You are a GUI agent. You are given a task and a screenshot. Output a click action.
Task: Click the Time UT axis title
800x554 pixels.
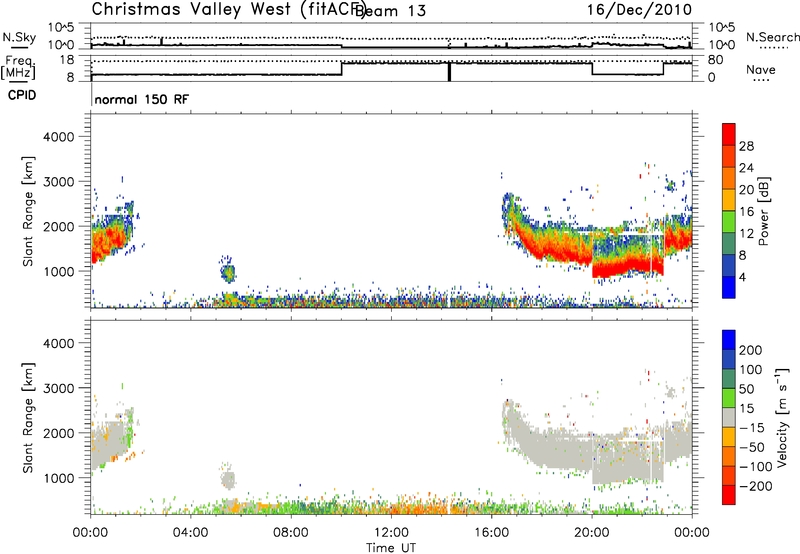click(391, 548)
